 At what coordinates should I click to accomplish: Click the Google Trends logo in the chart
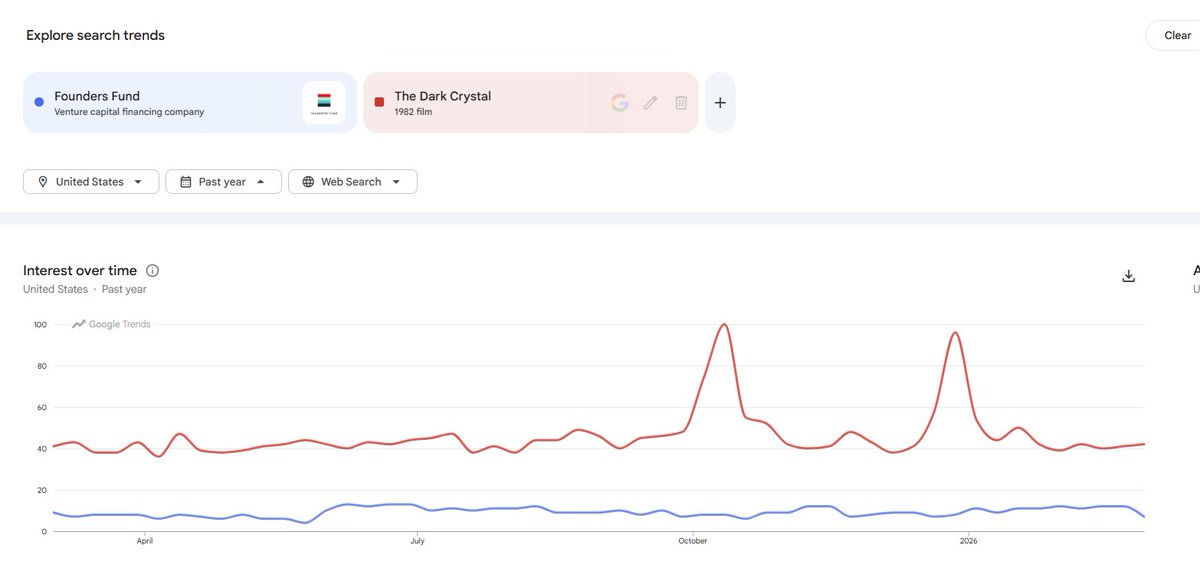tap(111, 324)
